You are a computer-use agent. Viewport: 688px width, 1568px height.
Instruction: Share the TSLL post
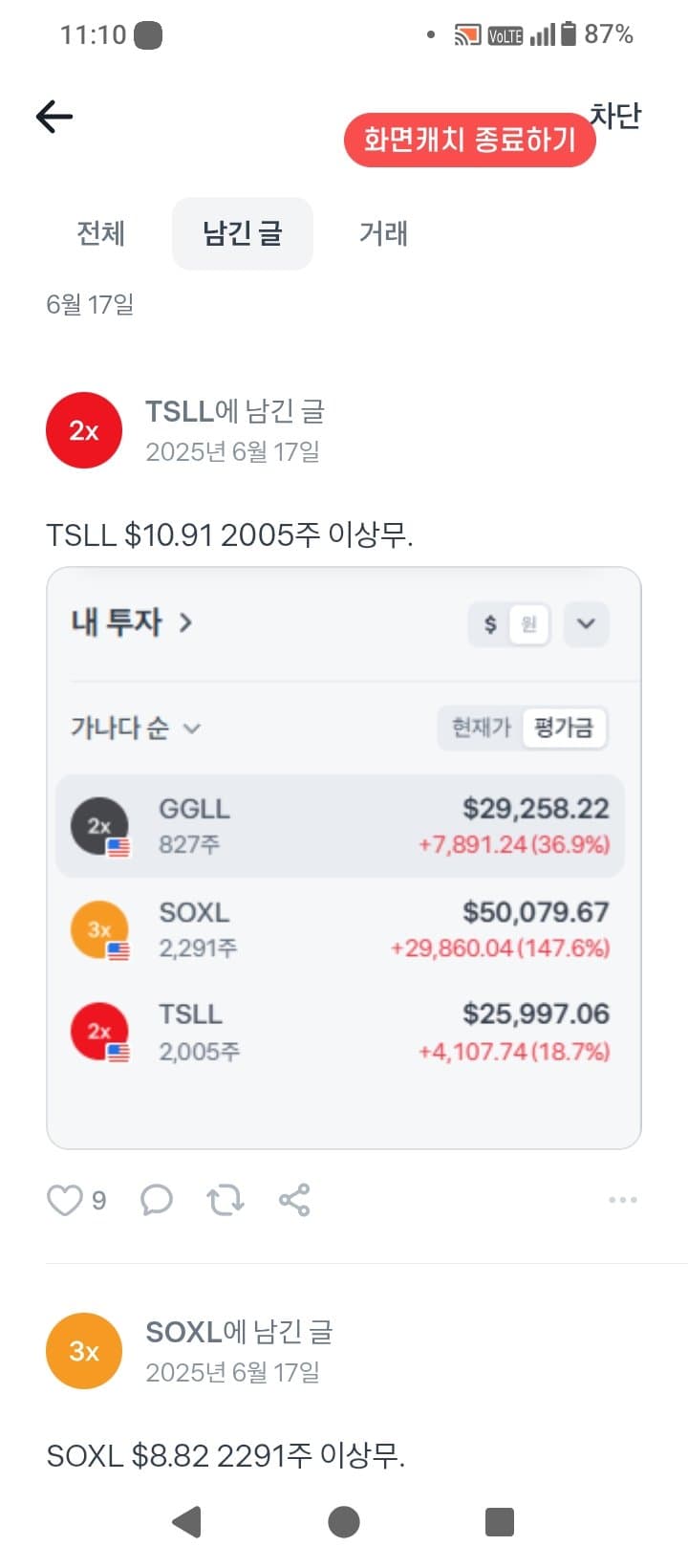(x=294, y=1200)
